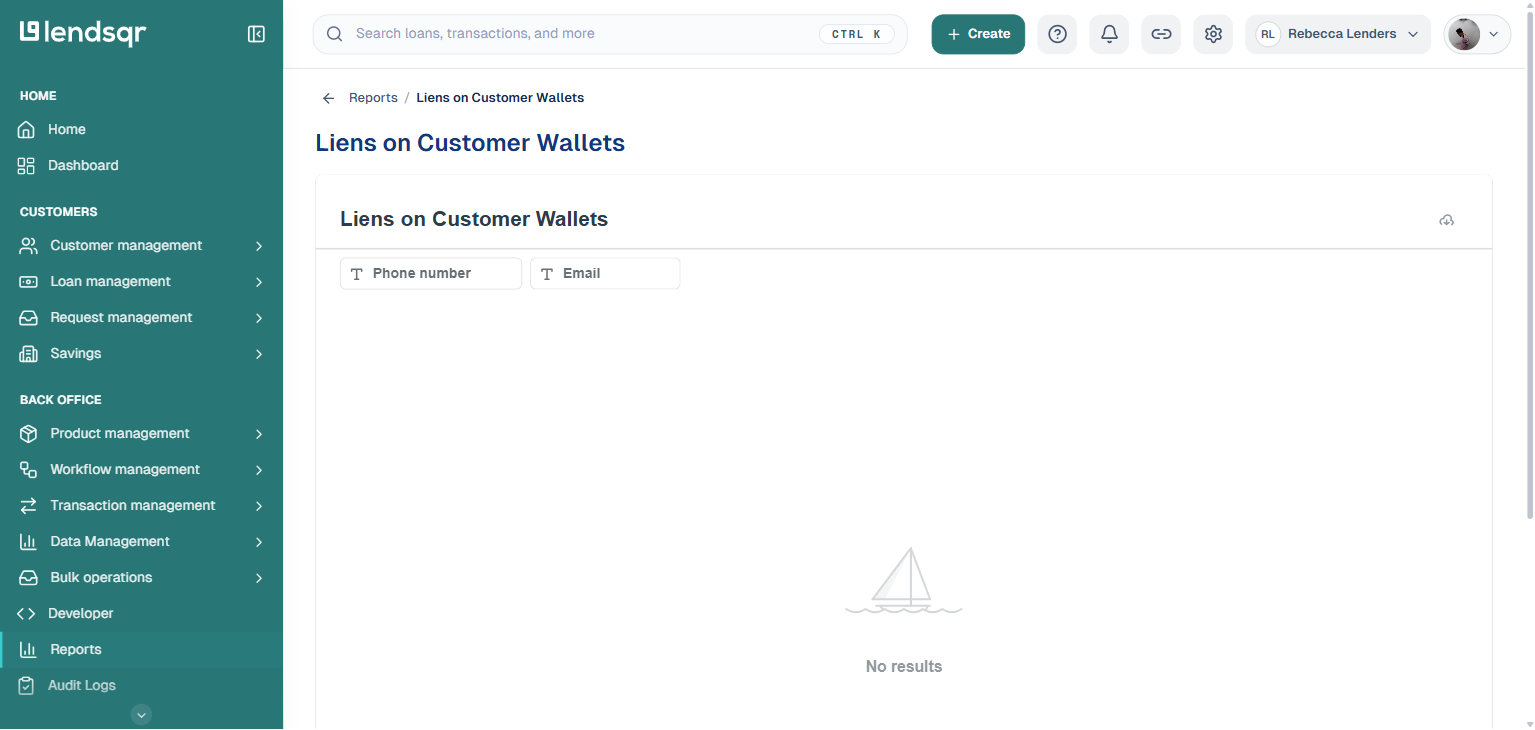The height and width of the screenshot is (730, 1535).
Task: Open the profile avatar dropdown
Action: pyautogui.click(x=1477, y=34)
